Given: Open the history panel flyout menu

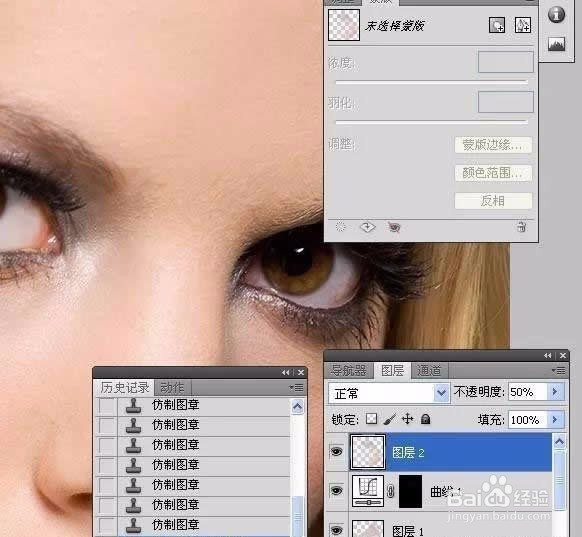Looking at the screenshot, I should tap(297, 388).
